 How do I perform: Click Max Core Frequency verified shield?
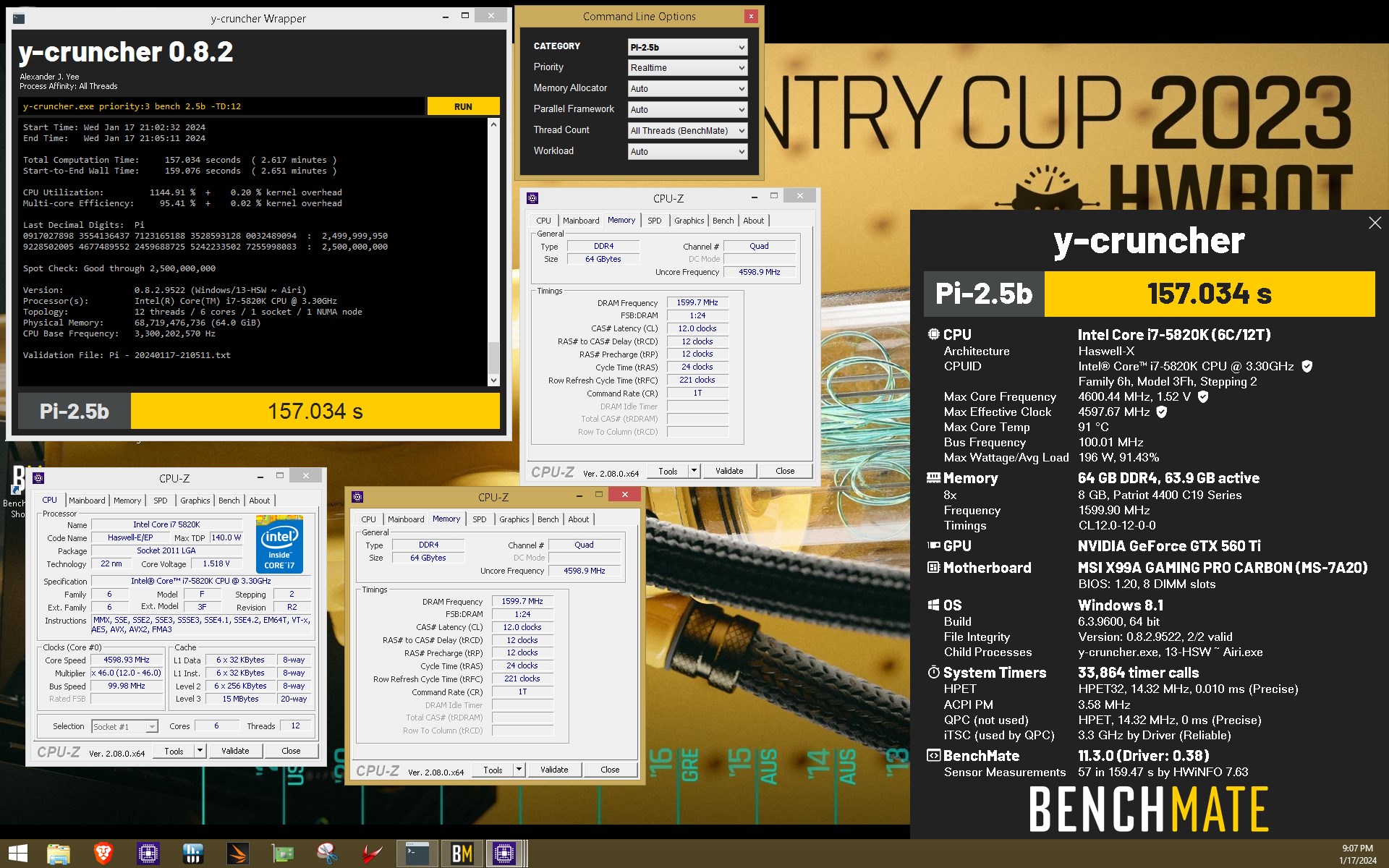click(x=1202, y=396)
